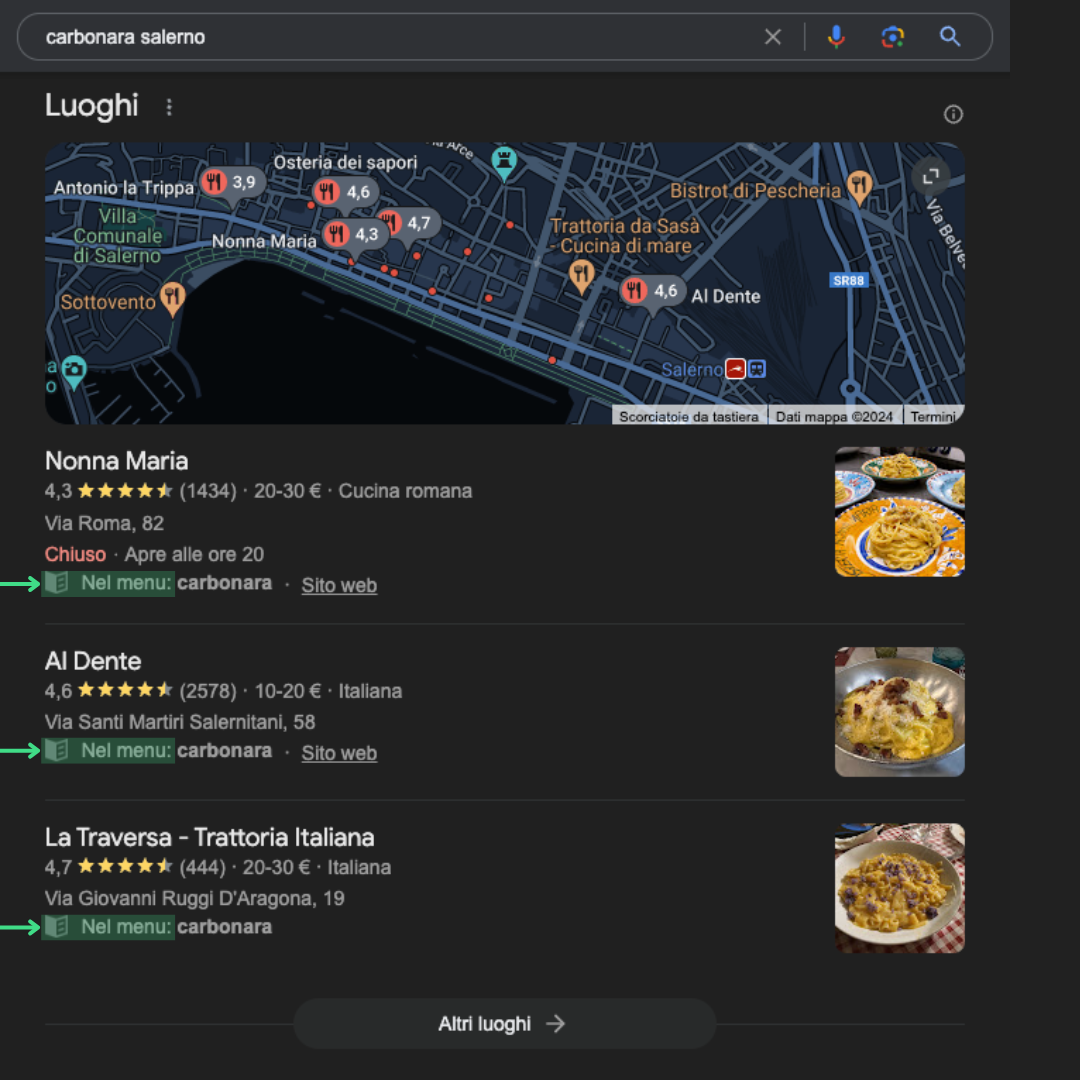This screenshot has height=1080, width=1080.
Task: Click the (444) review count for La Traversa
Action: (202, 867)
